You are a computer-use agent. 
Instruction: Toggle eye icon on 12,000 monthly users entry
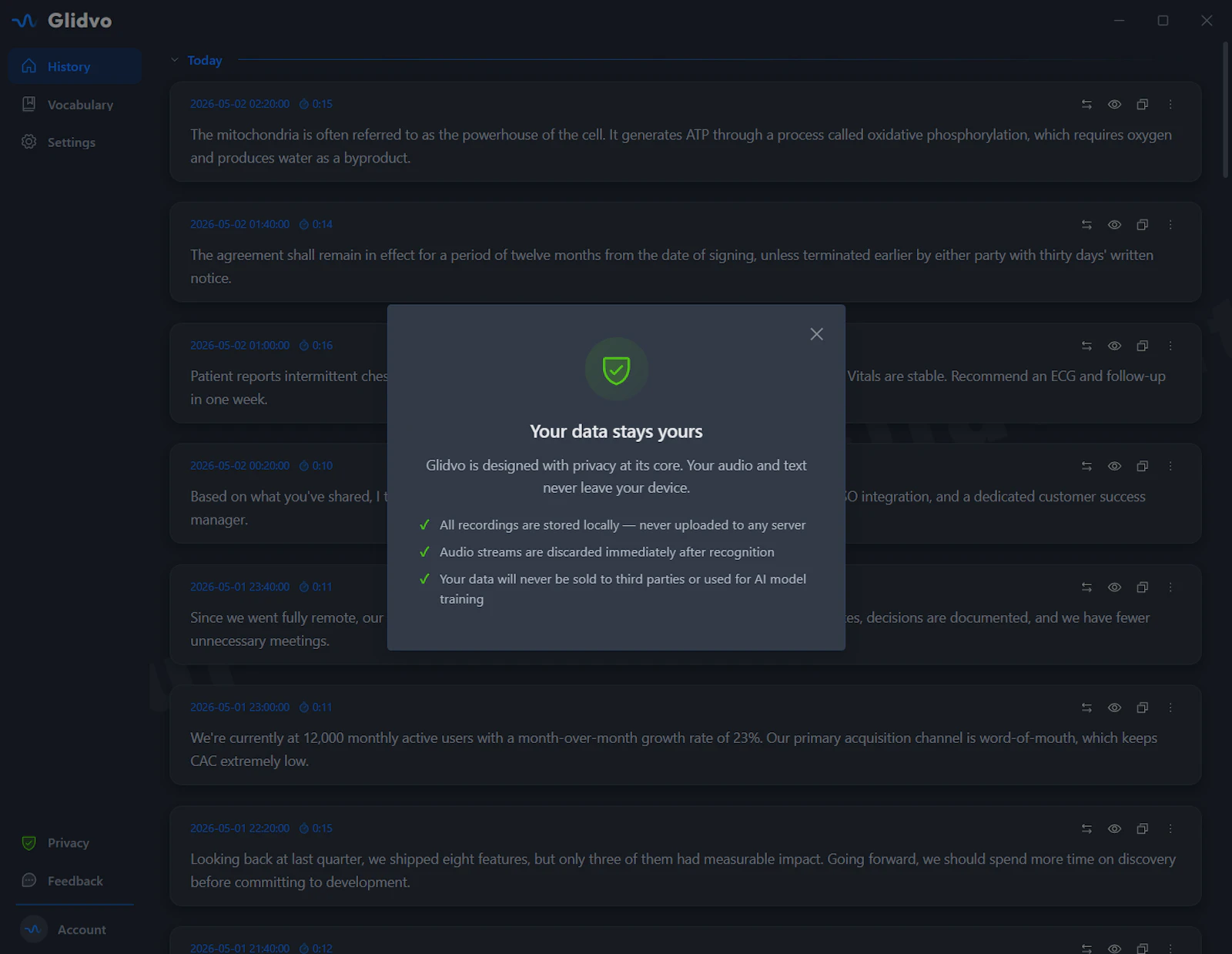click(1114, 708)
